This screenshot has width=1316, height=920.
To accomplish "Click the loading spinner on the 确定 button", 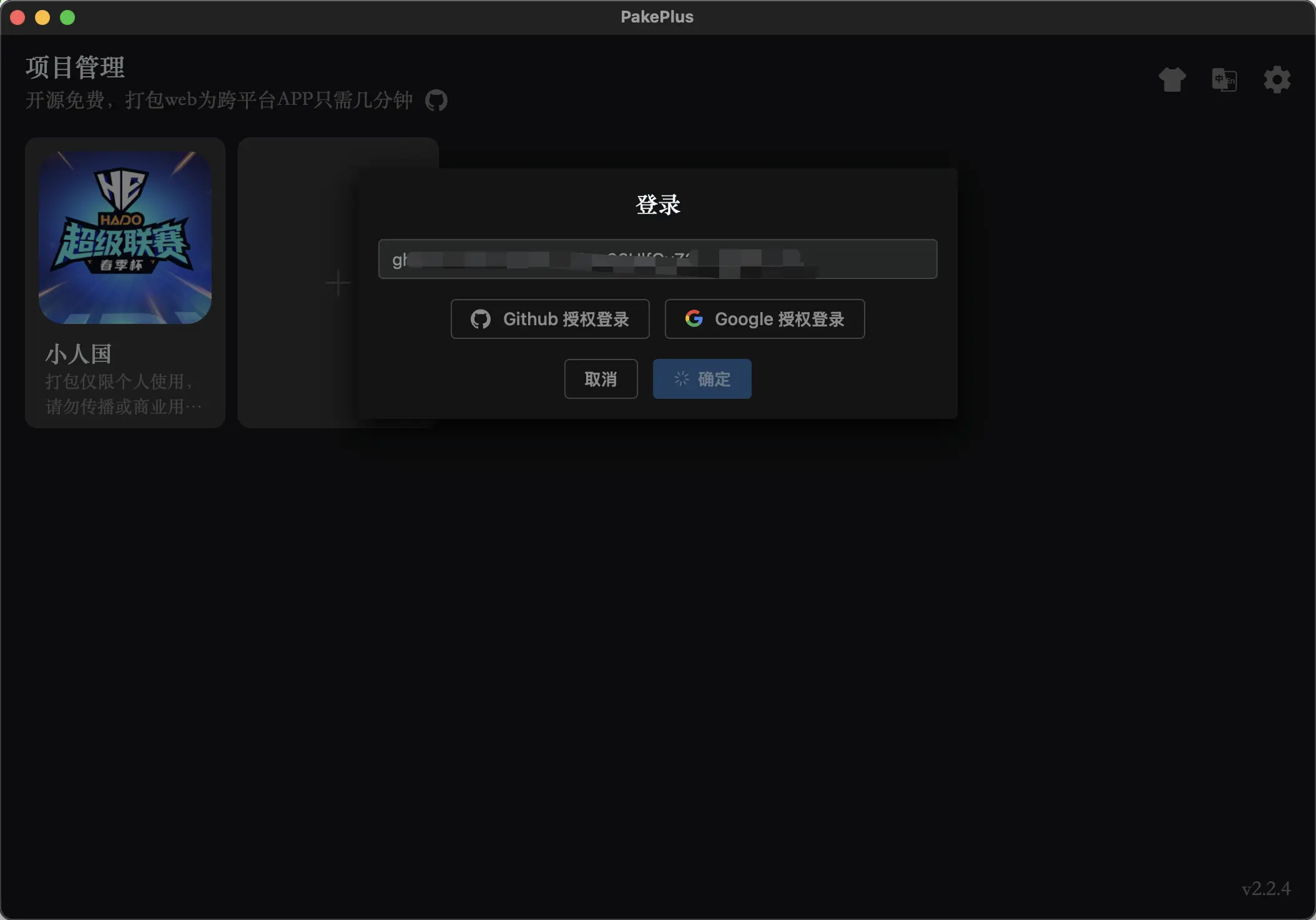I will click(x=681, y=378).
